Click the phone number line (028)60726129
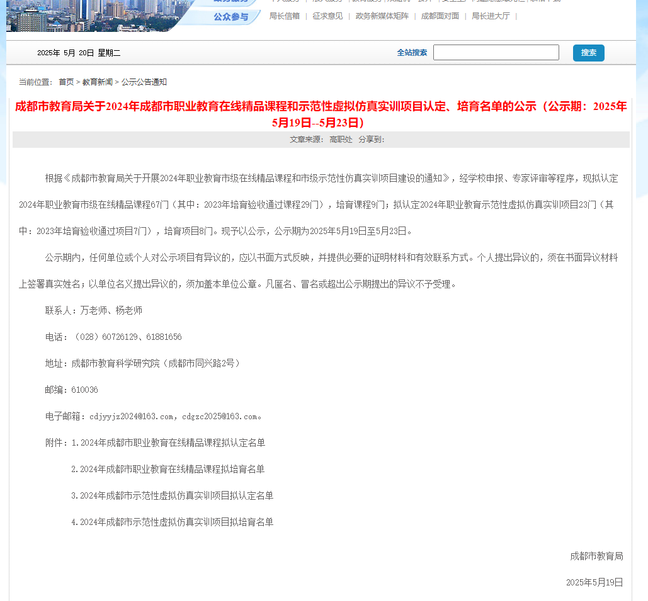The width and height of the screenshot is (648, 601). (113, 337)
